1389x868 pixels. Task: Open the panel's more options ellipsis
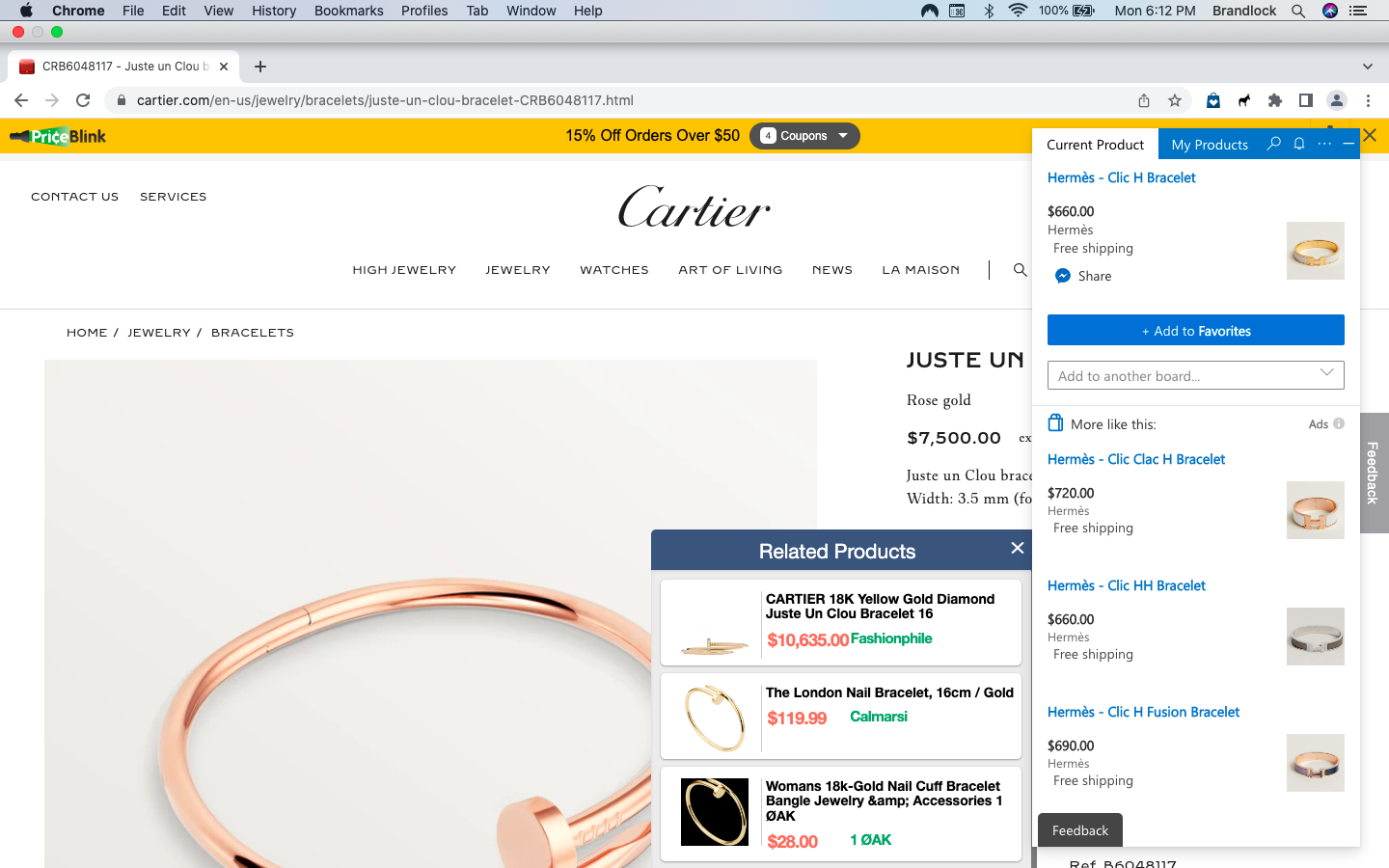(x=1324, y=144)
